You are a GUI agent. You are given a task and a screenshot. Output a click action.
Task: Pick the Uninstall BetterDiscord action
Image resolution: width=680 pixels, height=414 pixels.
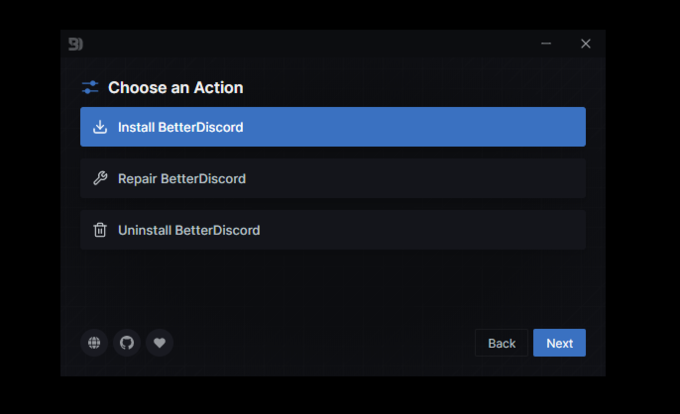coord(333,230)
